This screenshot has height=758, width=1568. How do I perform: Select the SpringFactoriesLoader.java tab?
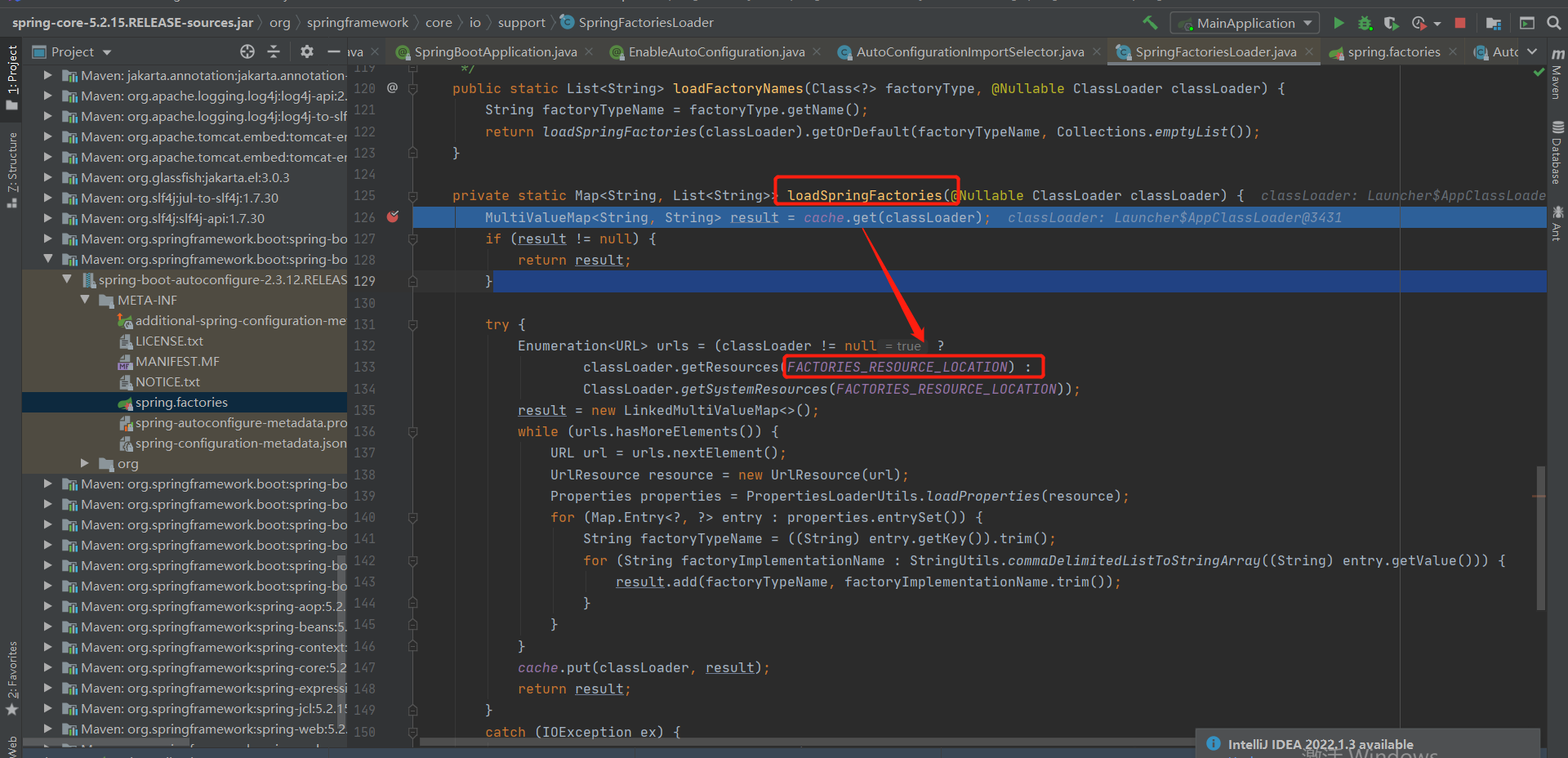(1215, 51)
